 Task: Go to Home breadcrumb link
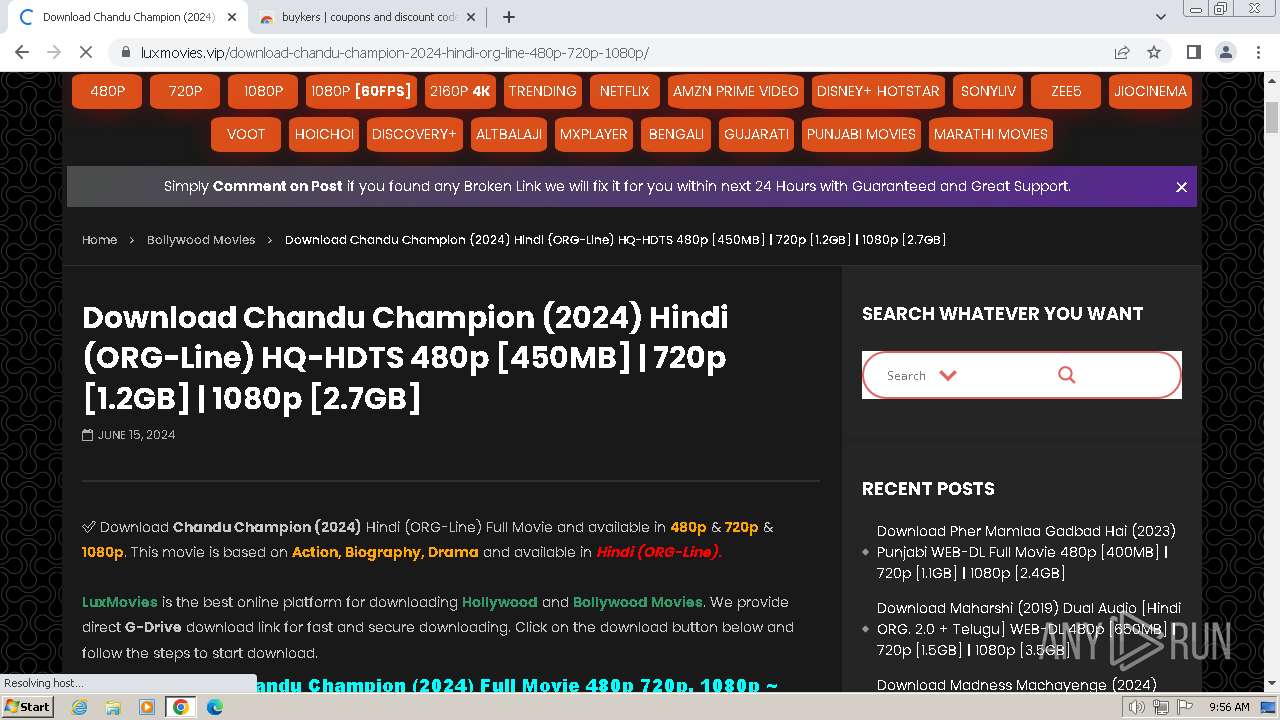[99, 240]
